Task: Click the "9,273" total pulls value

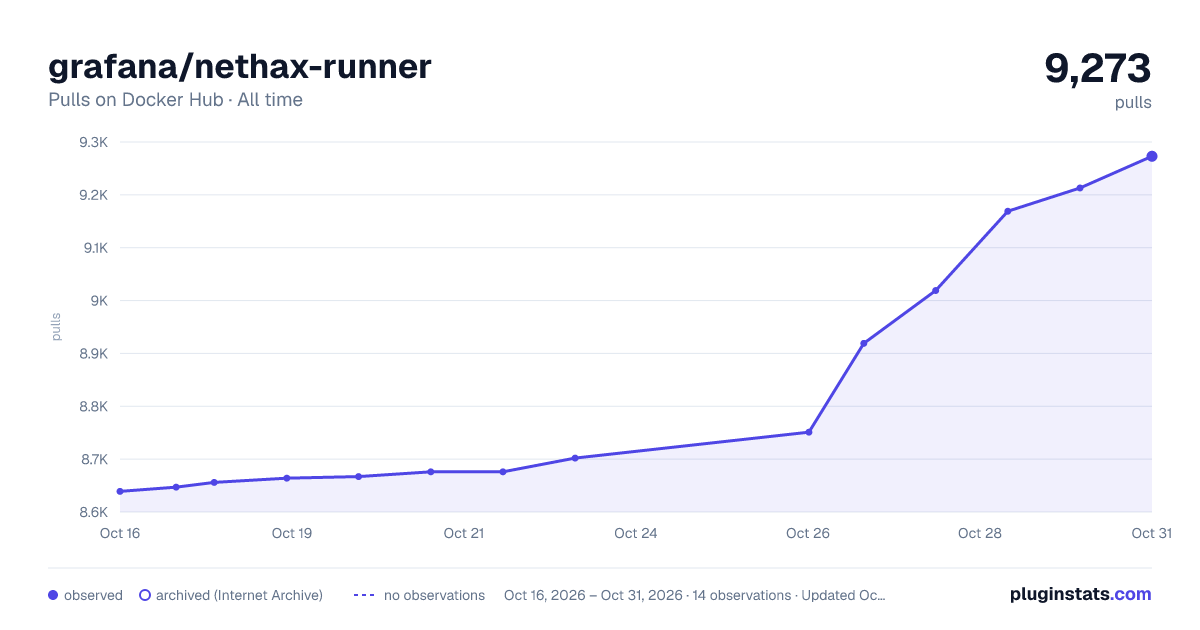Action: tap(1098, 68)
